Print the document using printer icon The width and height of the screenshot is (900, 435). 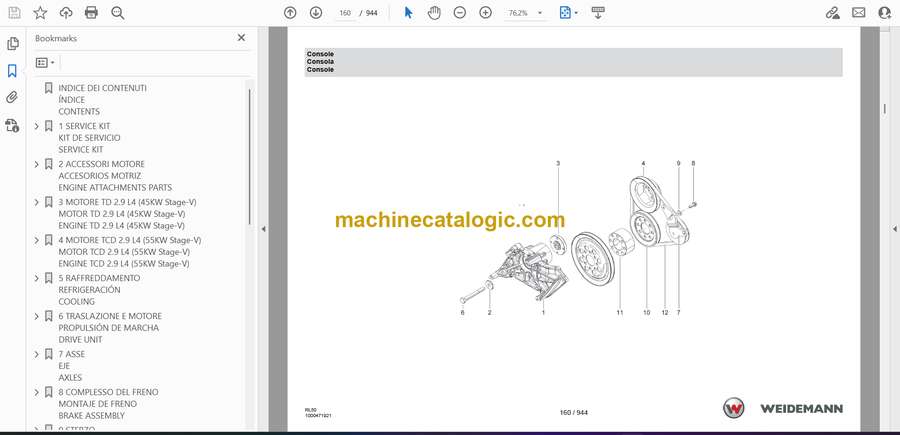pyautogui.click(x=92, y=13)
